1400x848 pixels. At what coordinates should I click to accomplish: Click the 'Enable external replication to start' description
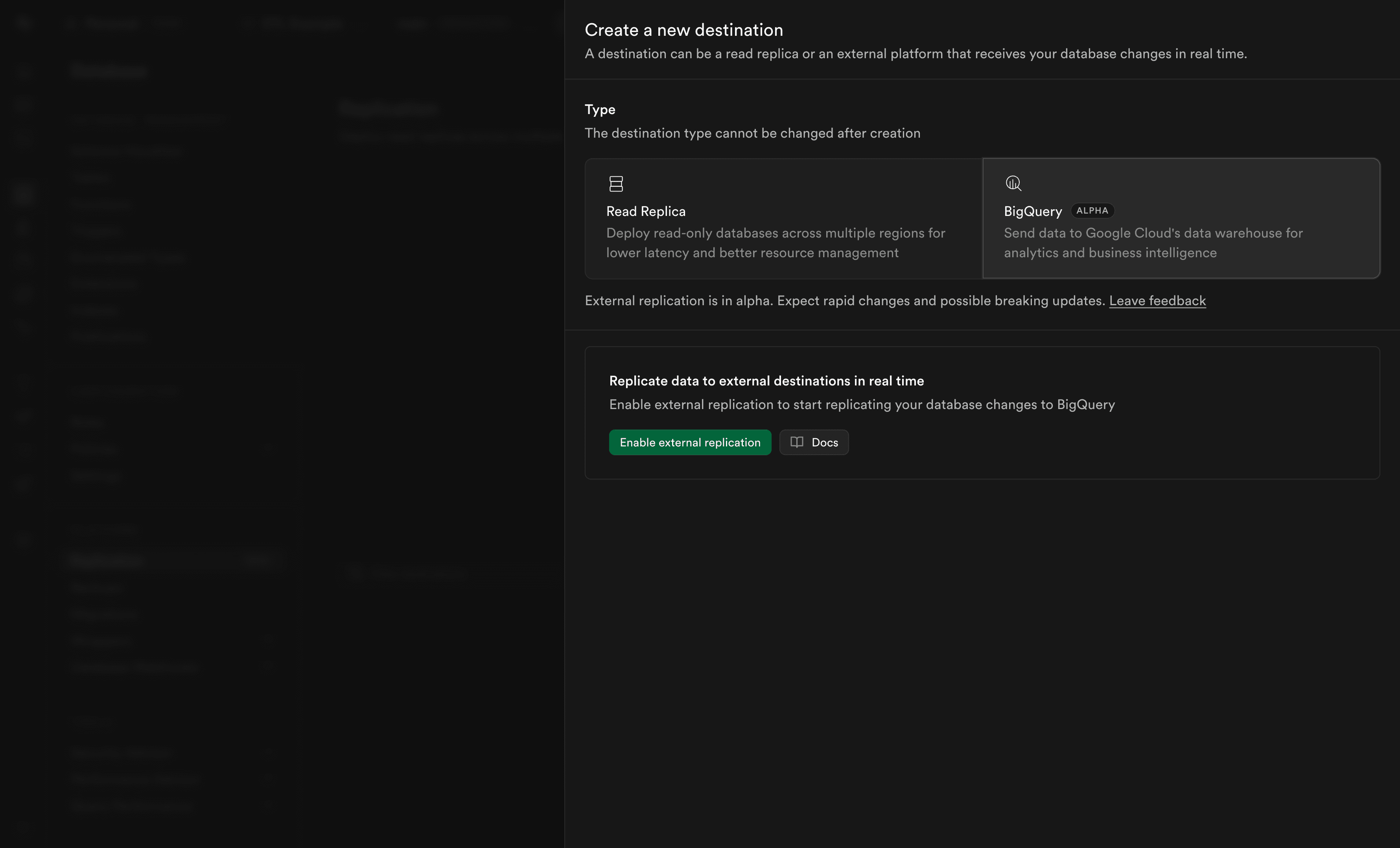(862, 405)
